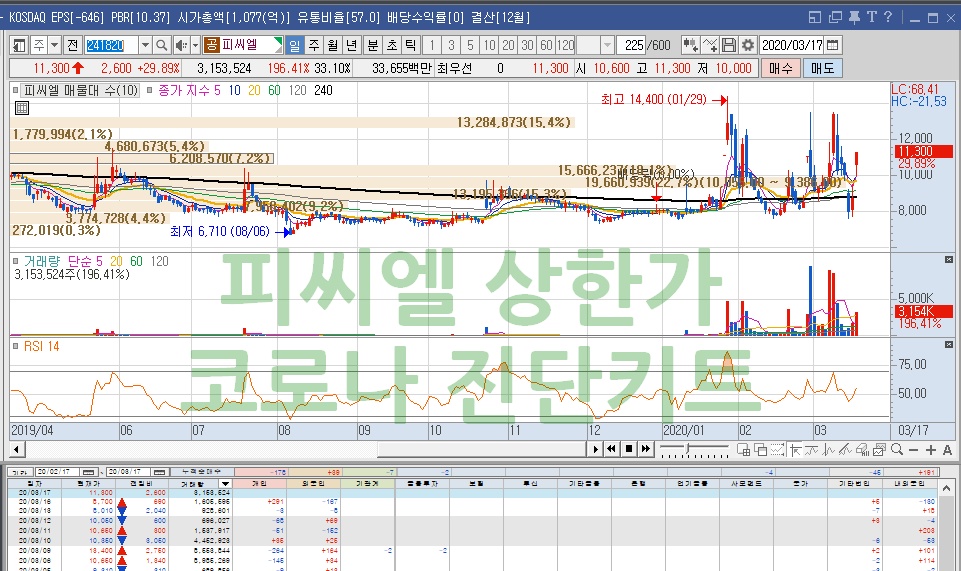The width and height of the screenshot is (961, 571).
Task: Click the 전 button in toolbar
Action: [x=72, y=45]
